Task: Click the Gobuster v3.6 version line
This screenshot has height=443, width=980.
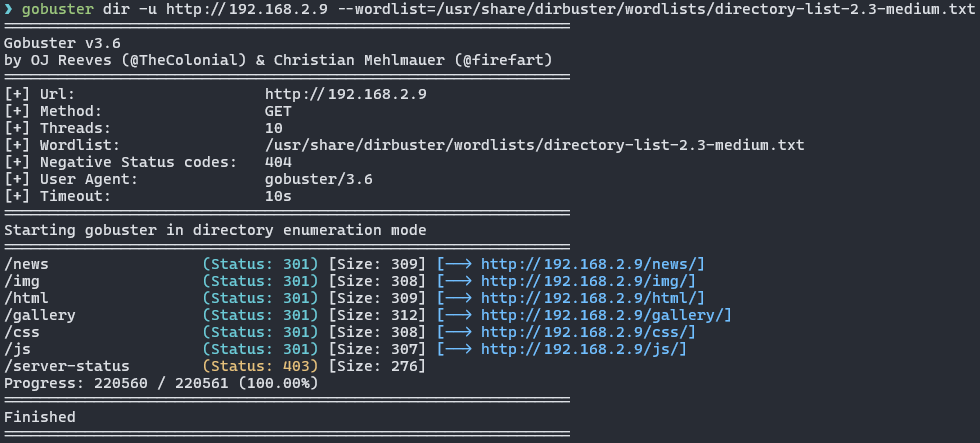Action: pos(62,44)
